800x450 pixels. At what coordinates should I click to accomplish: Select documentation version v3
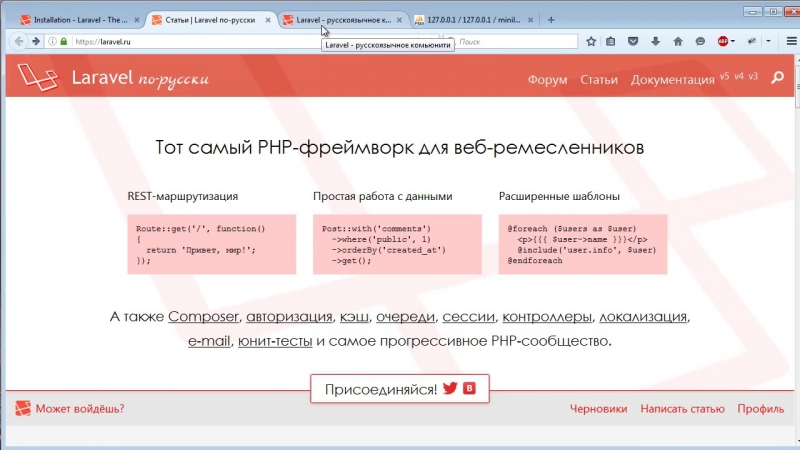(x=753, y=76)
